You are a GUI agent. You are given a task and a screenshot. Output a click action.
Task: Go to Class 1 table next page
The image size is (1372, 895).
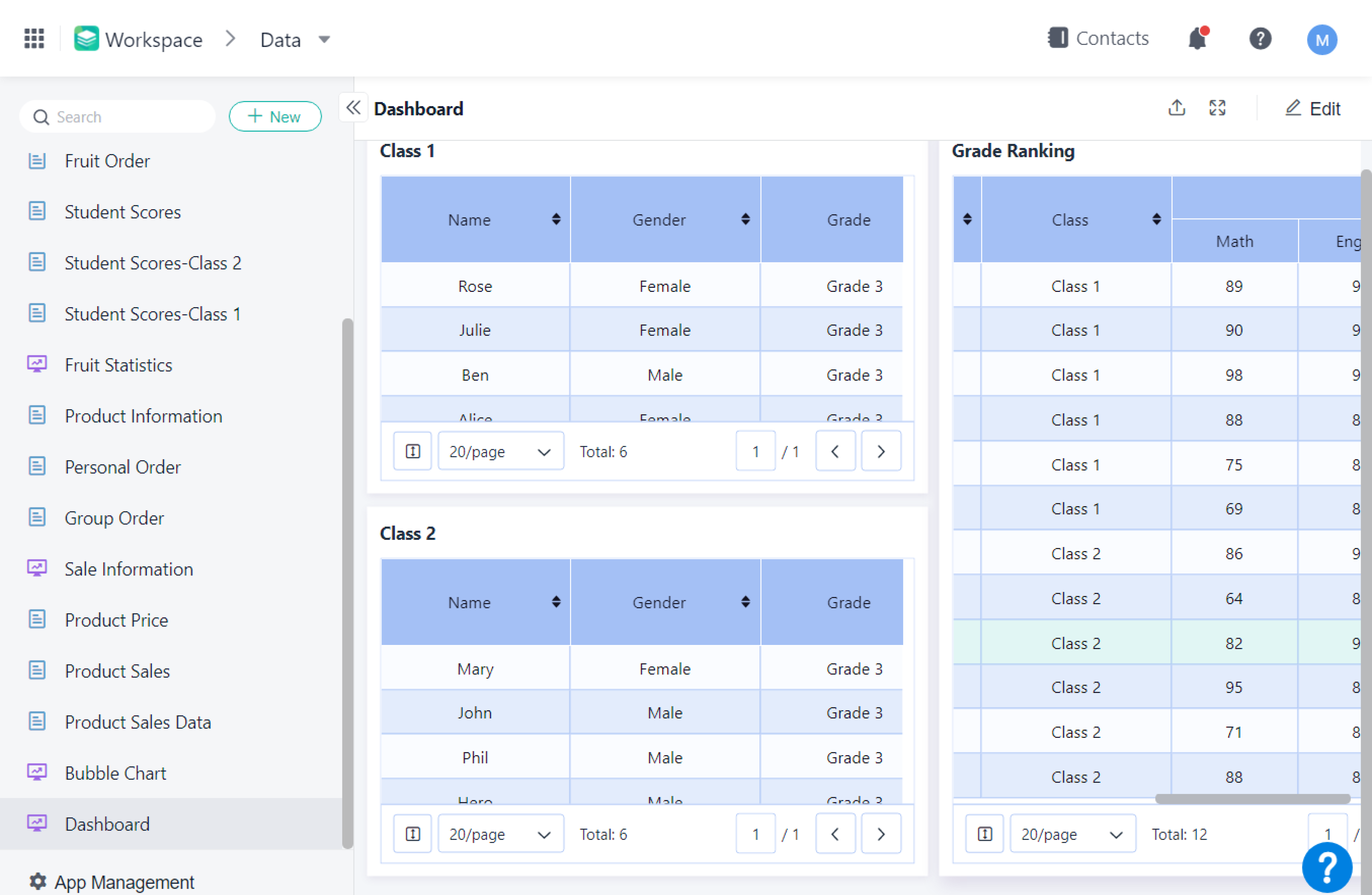881,451
